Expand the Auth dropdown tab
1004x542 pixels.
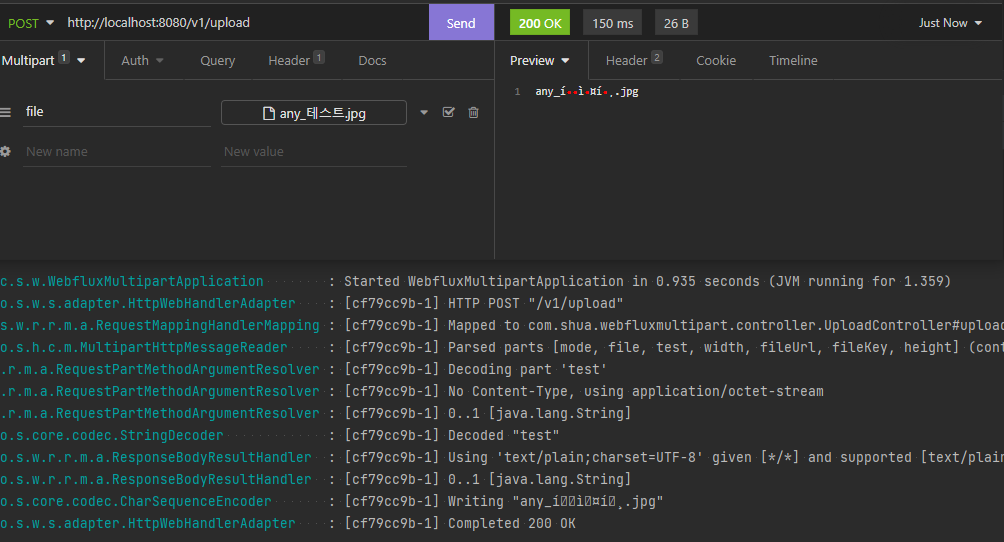click(x=142, y=60)
